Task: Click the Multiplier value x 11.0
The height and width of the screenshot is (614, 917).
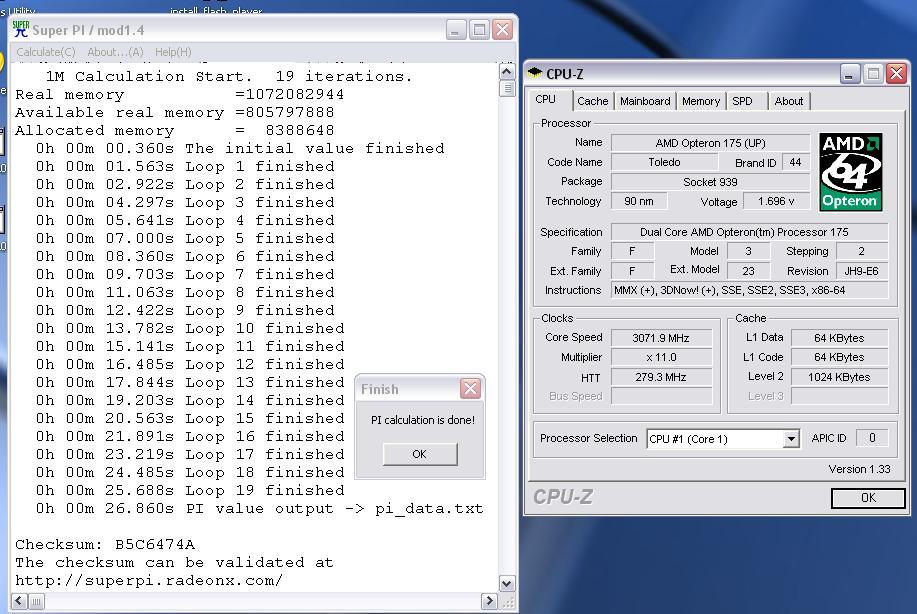Action: 661,357
